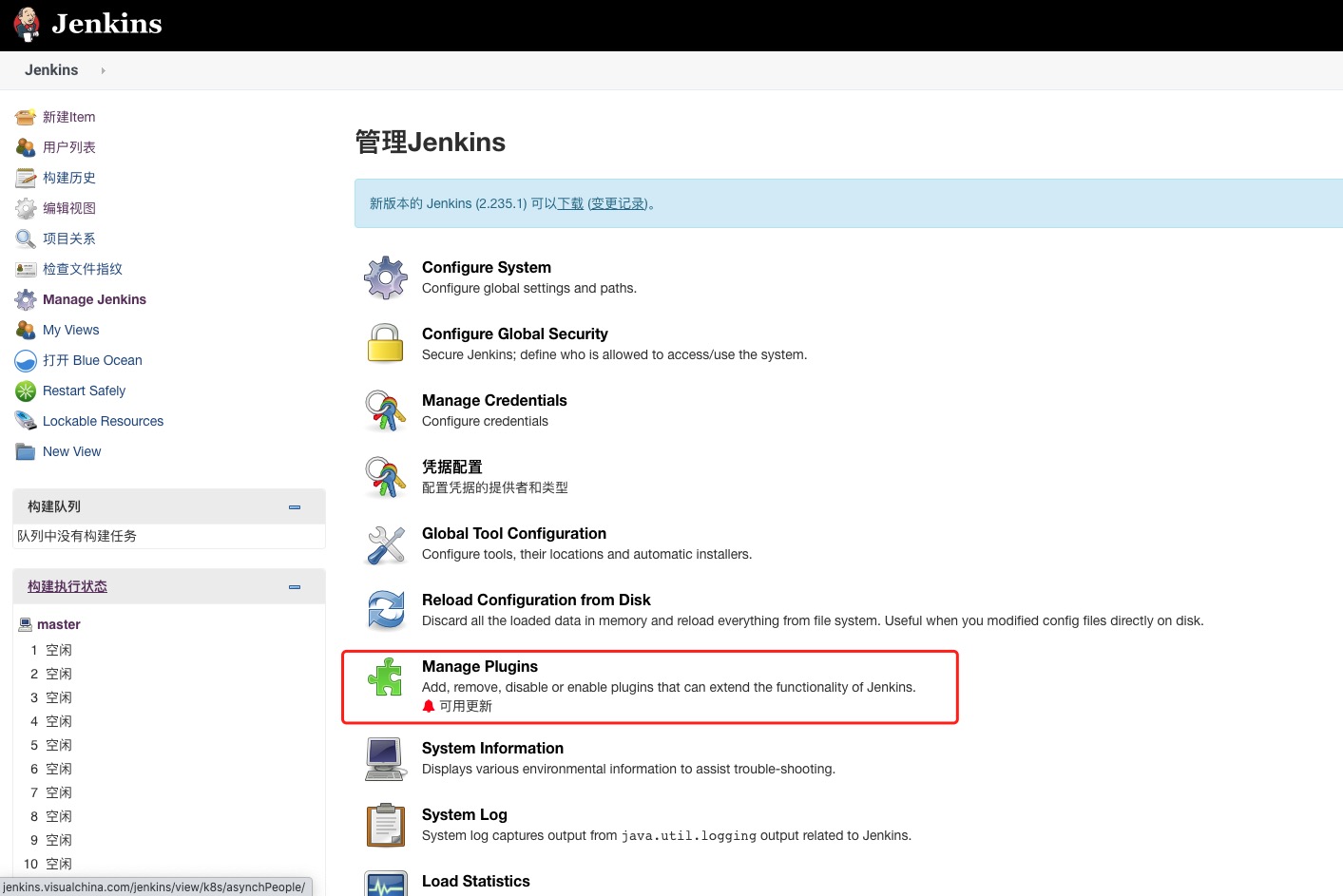The height and width of the screenshot is (896, 1343).
Task: Click the new Item box icon
Action: pos(26,117)
